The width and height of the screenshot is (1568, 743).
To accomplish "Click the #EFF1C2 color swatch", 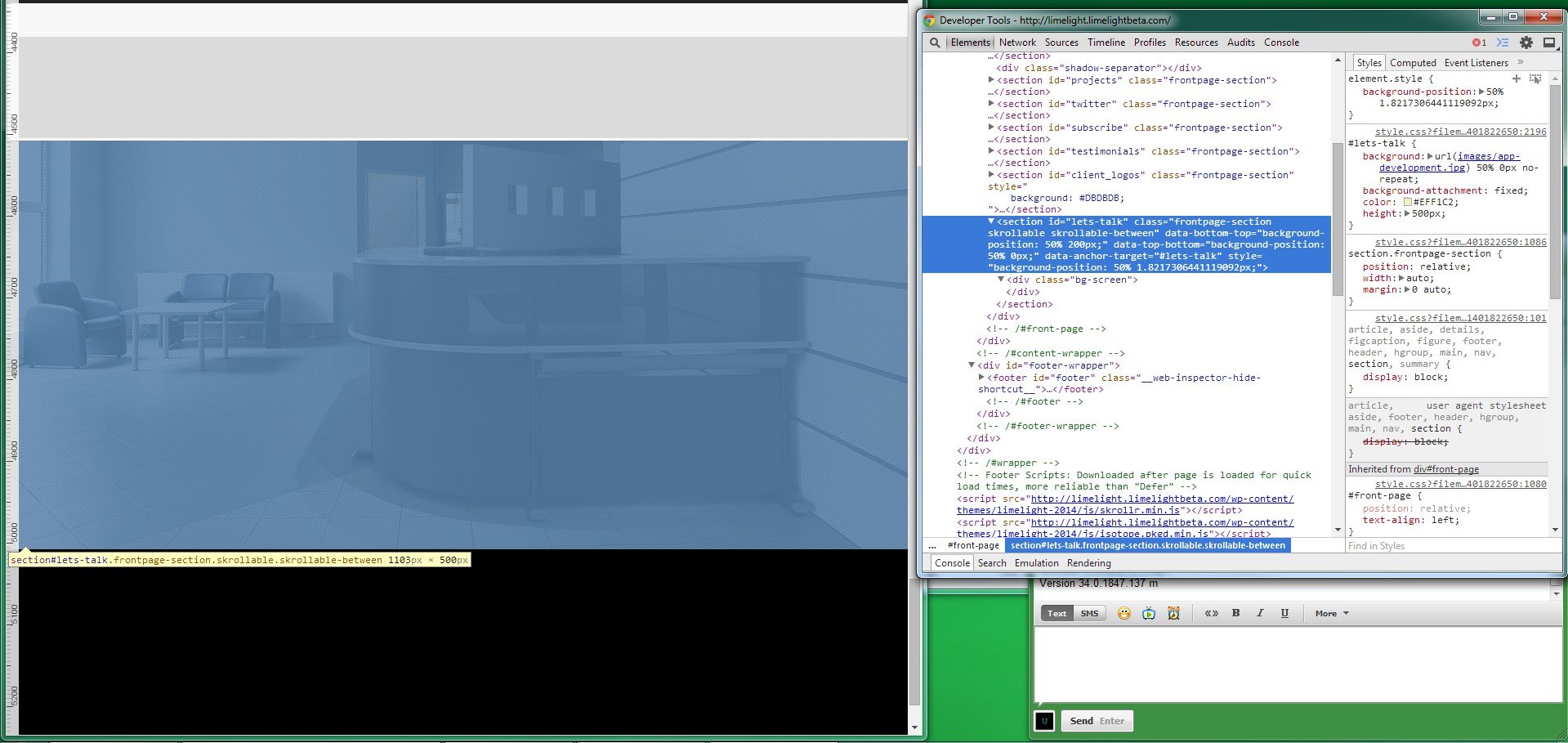I will pyautogui.click(x=1408, y=202).
